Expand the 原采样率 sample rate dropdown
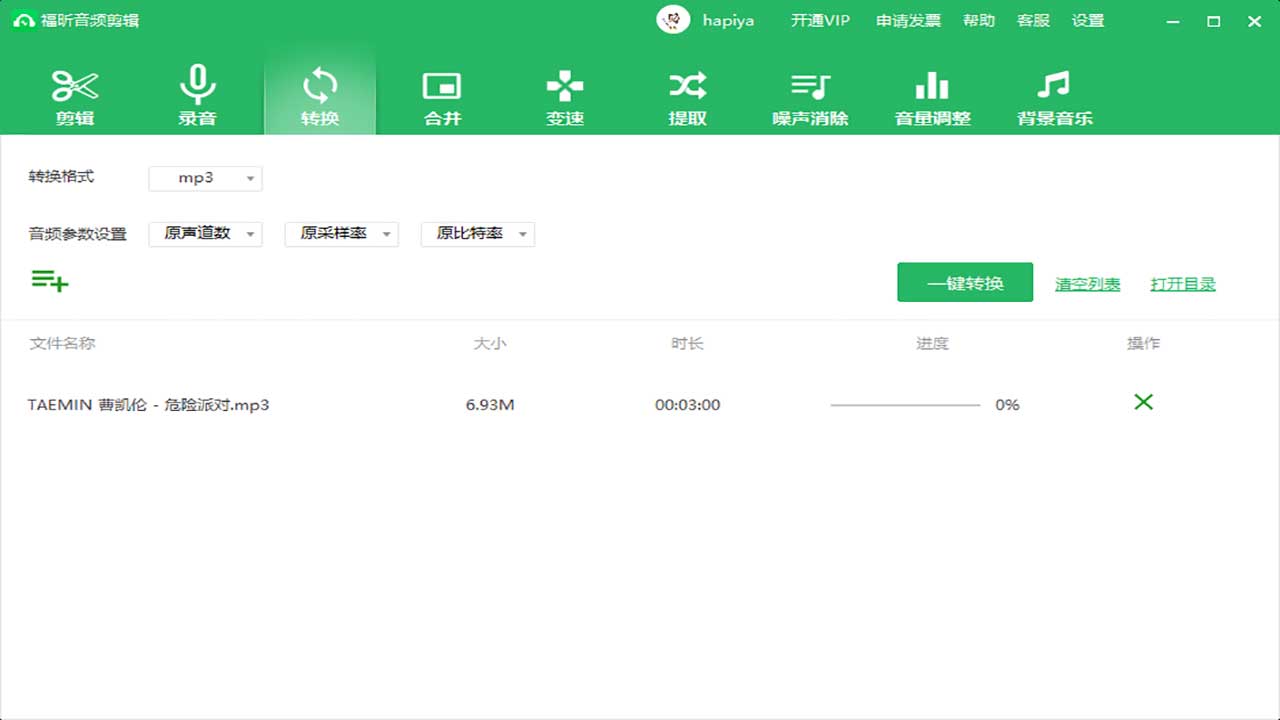The width and height of the screenshot is (1280, 720). [341, 234]
